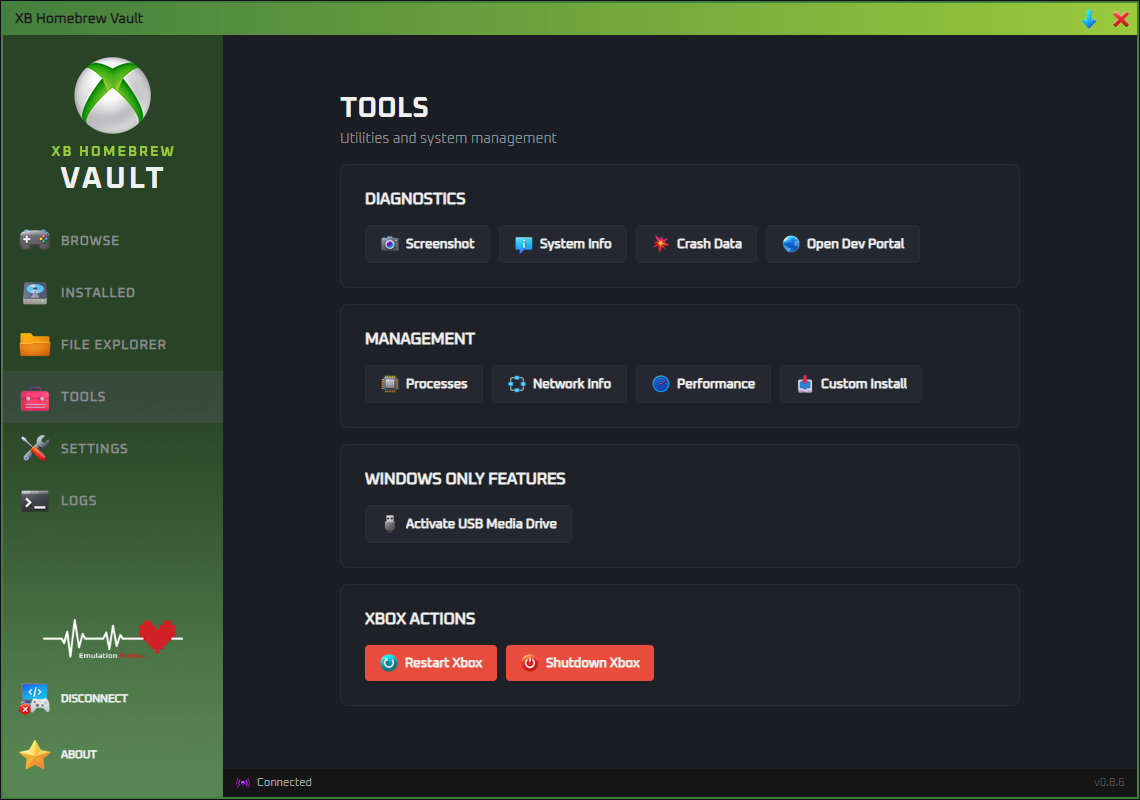Go to the Installed page
Viewport: 1140px width, 800px height.
pyautogui.click(x=113, y=292)
